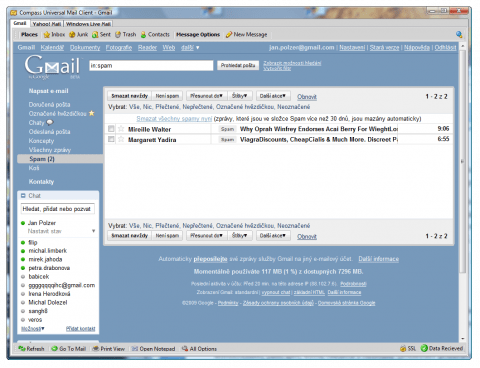
Task: Open Print View in bottom bar
Action: (x=108, y=349)
